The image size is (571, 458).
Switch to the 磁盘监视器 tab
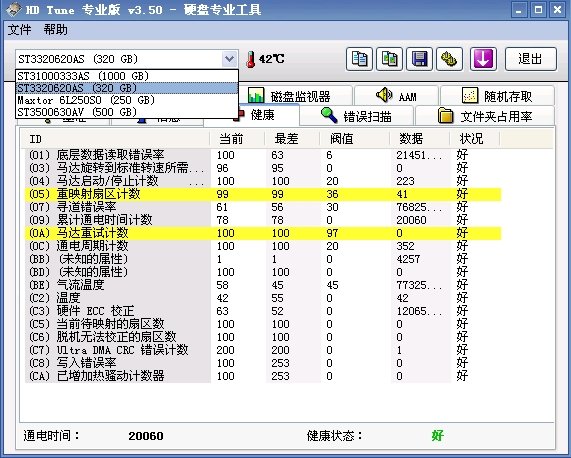pyautogui.click(x=295, y=96)
